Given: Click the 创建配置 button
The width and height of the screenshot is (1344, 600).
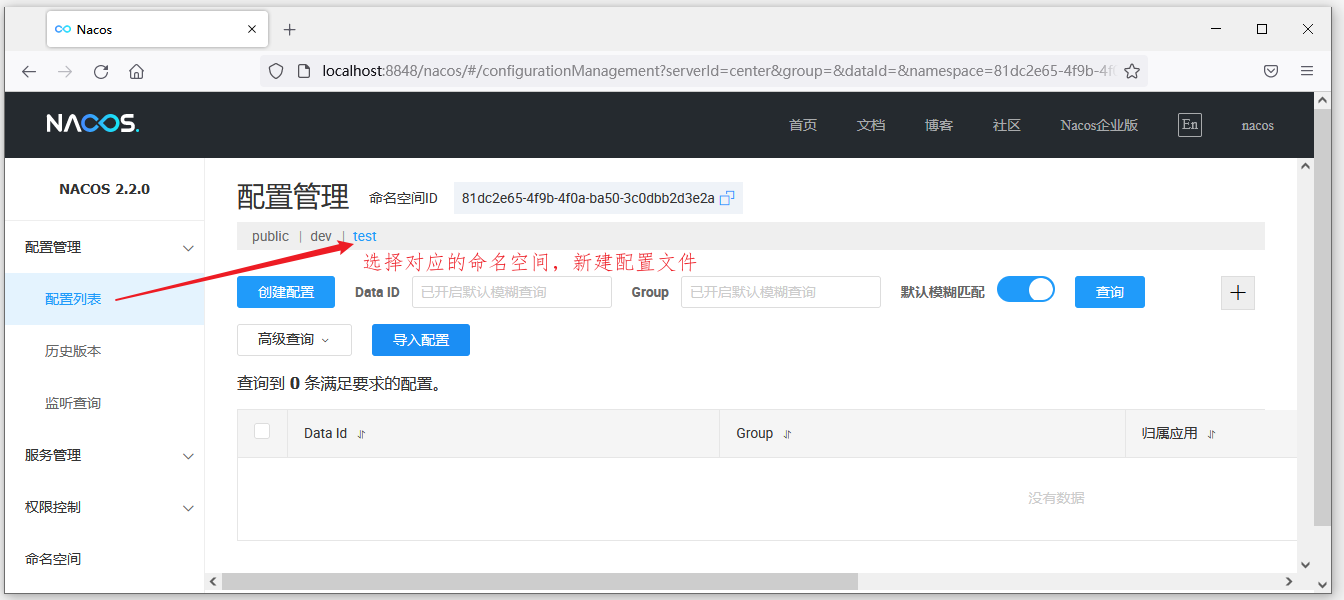Looking at the screenshot, I should point(286,292).
